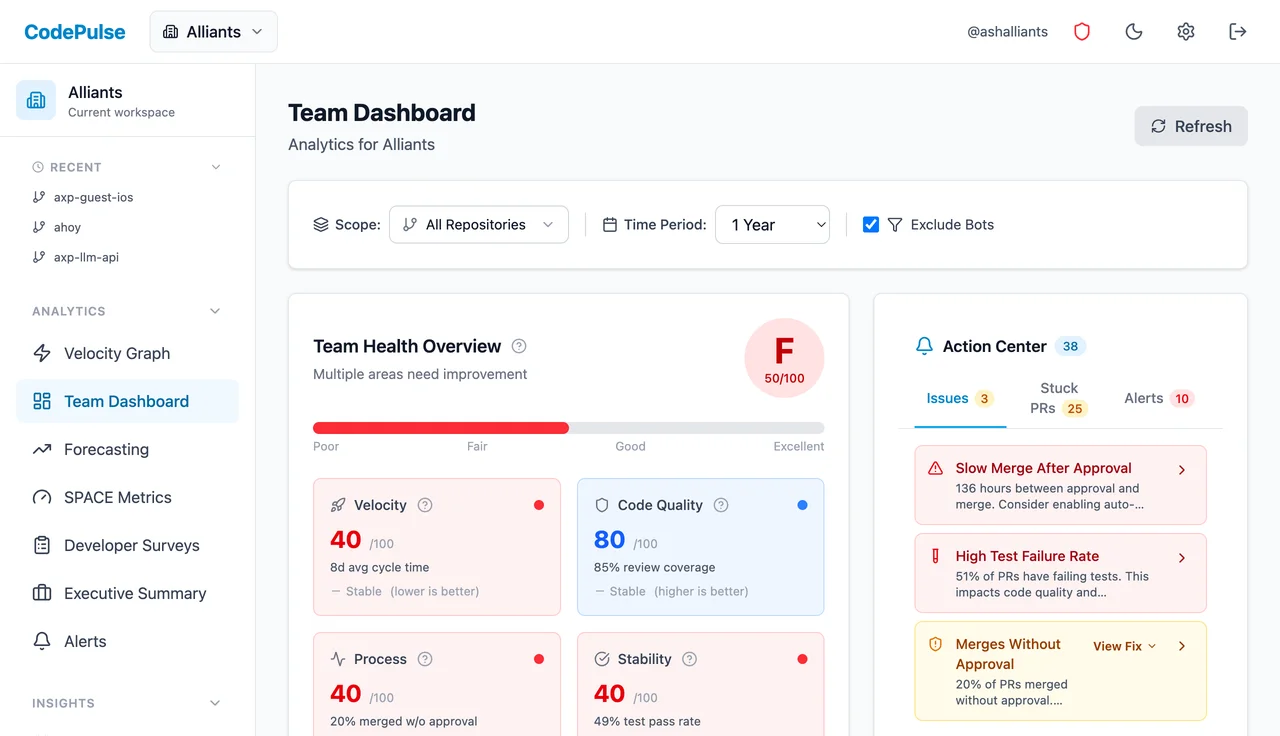Click the @ashalliants username
1280x736 pixels.
pos(1008,32)
